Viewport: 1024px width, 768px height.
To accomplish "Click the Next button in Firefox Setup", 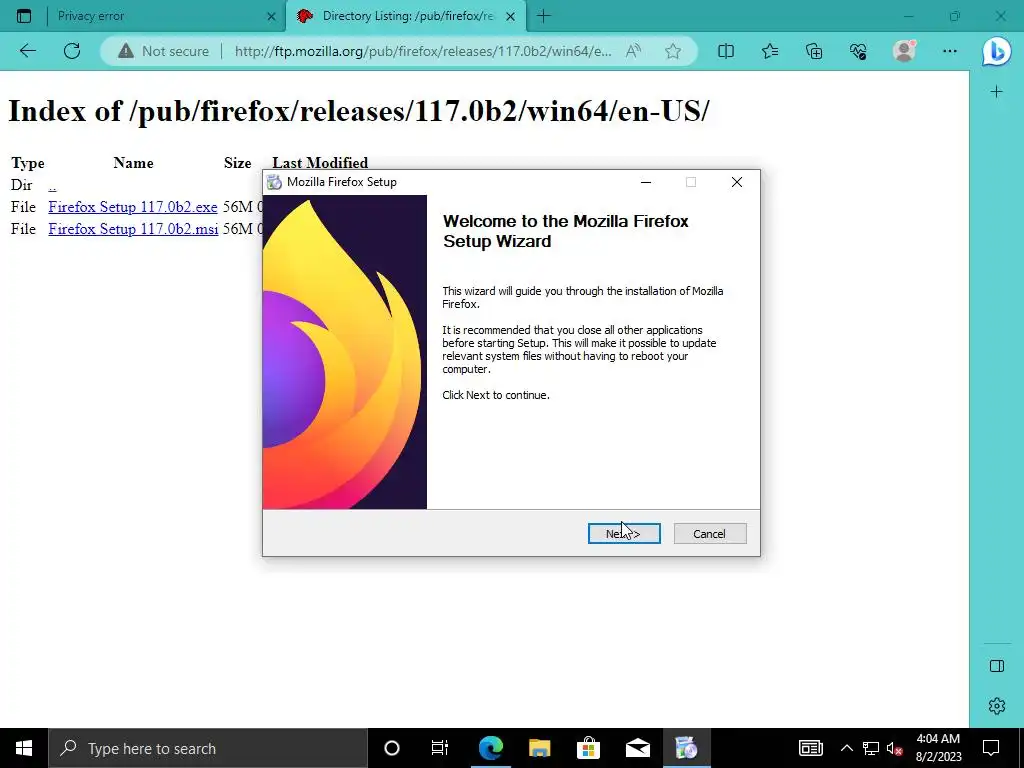I will click(x=624, y=534).
